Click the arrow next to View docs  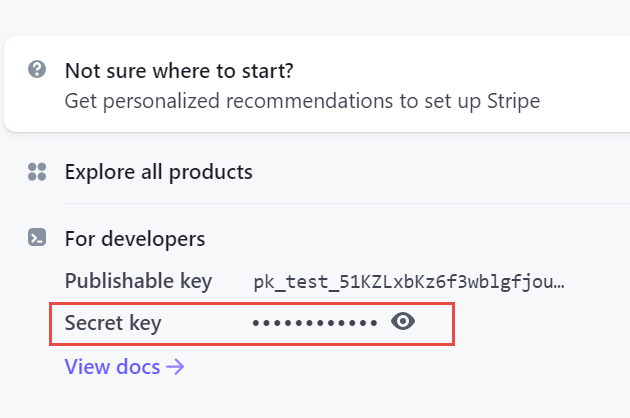tap(175, 367)
